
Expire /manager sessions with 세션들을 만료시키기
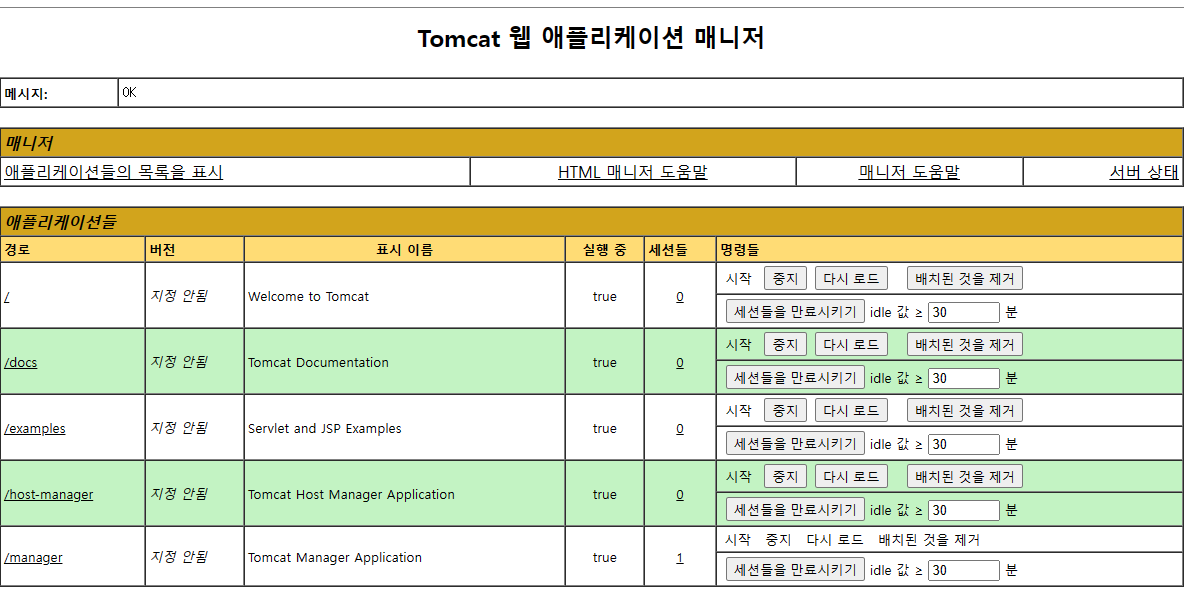(x=795, y=570)
